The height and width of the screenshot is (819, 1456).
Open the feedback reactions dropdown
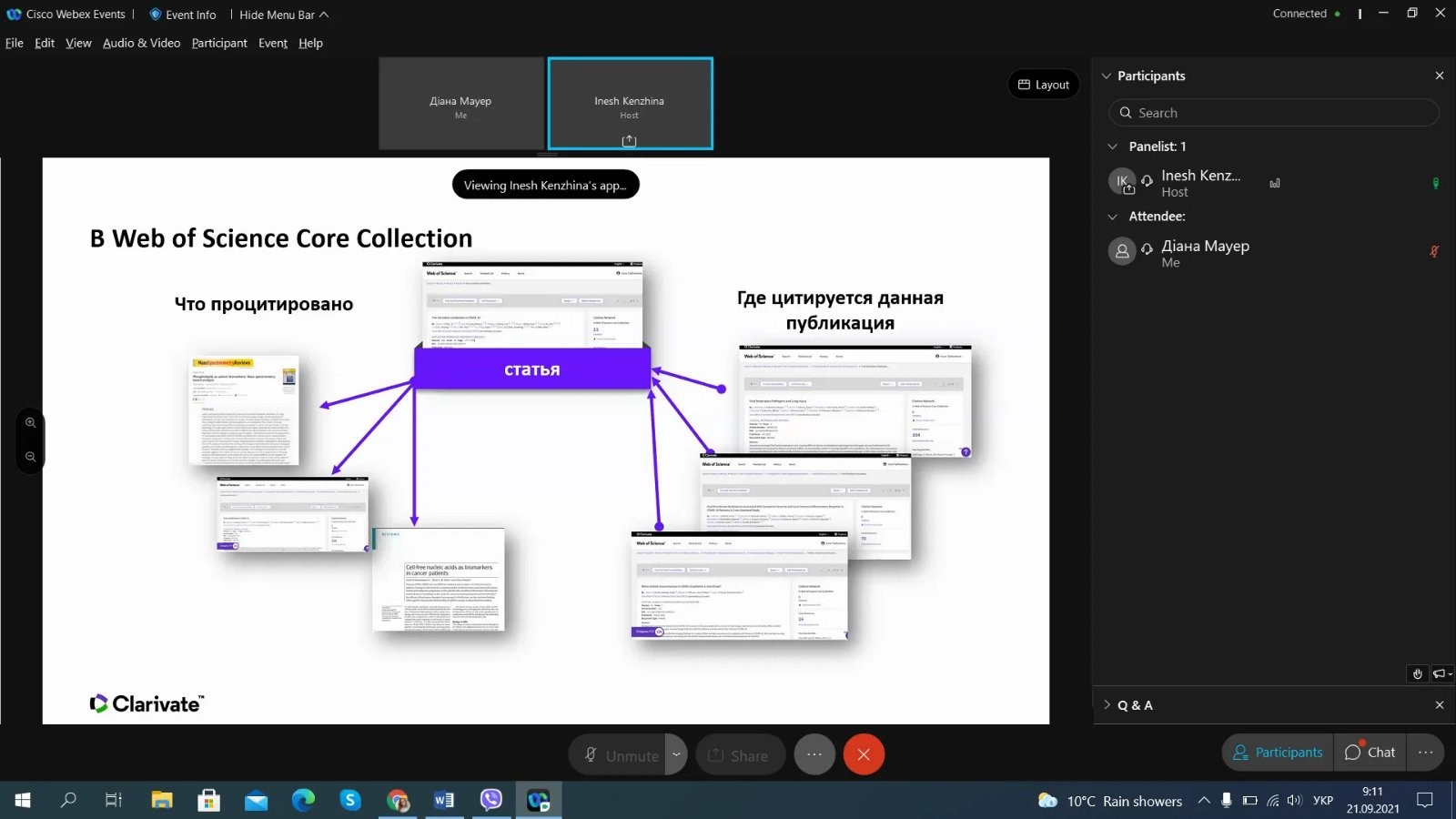pyautogui.click(x=1443, y=673)
